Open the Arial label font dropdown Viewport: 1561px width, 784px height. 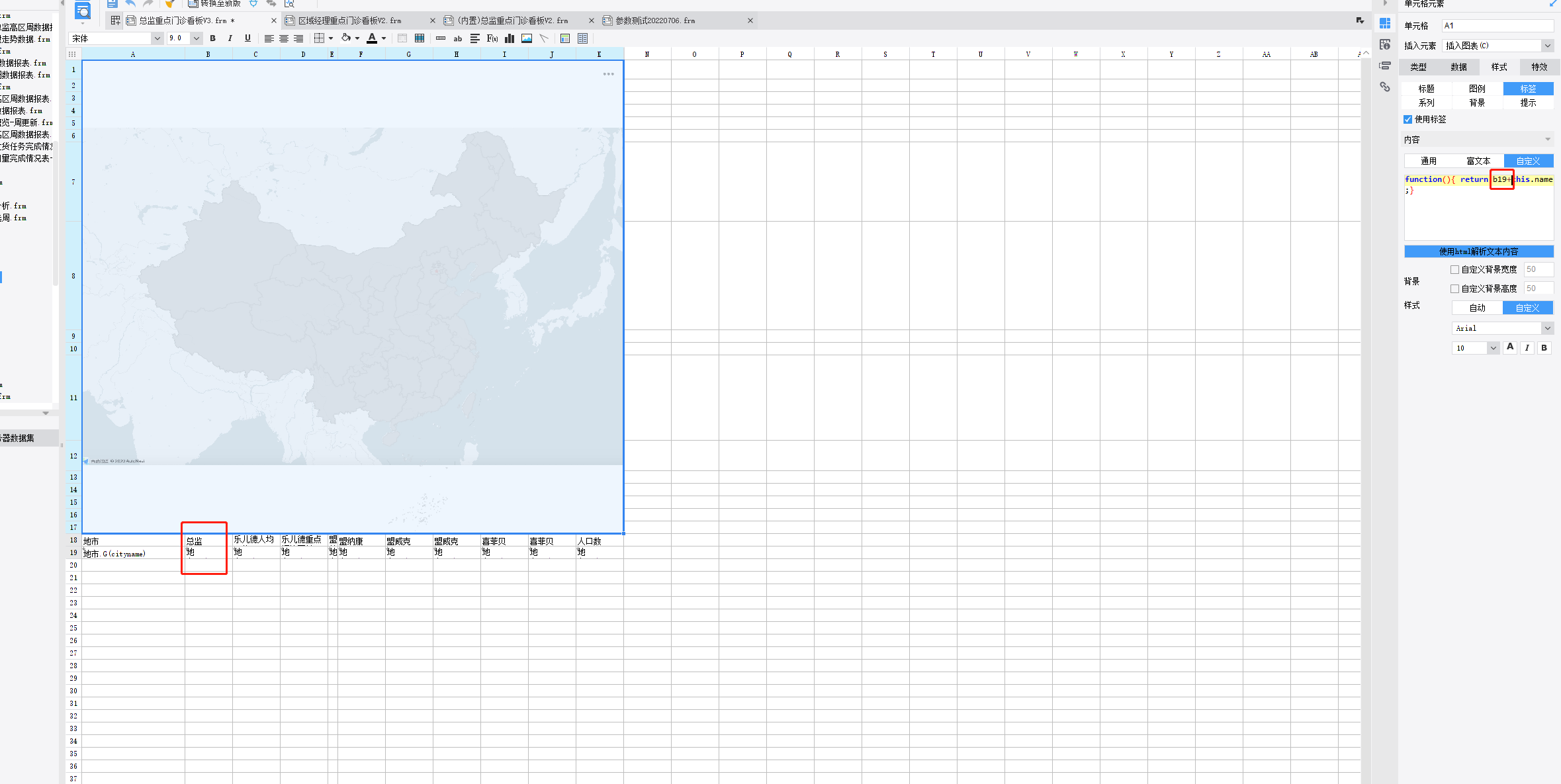pyautogui.click(x=1547, y=328)
